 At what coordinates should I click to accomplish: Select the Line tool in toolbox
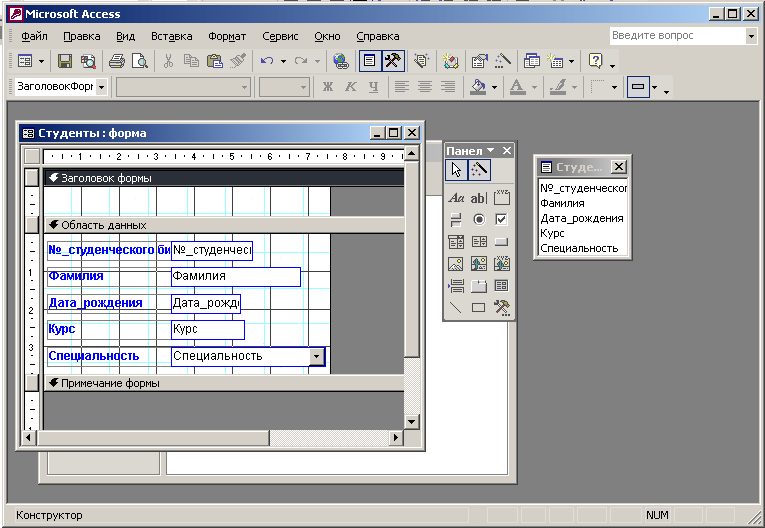(x=456, y=307)
